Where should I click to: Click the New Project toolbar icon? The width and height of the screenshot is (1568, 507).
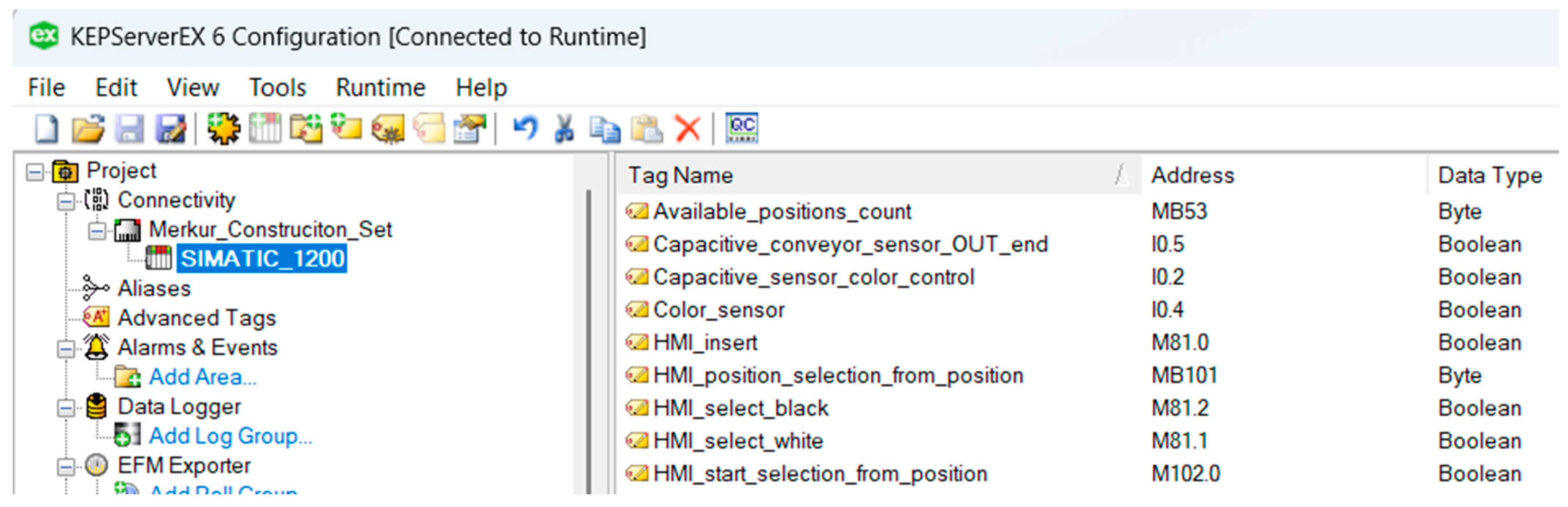point(46,129)
